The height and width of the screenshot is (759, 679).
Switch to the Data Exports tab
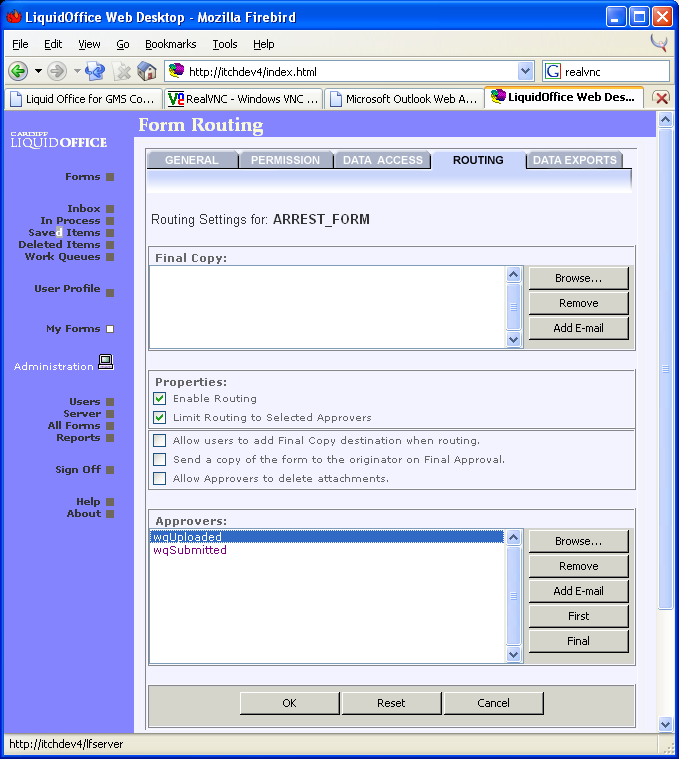coord(574,160)
